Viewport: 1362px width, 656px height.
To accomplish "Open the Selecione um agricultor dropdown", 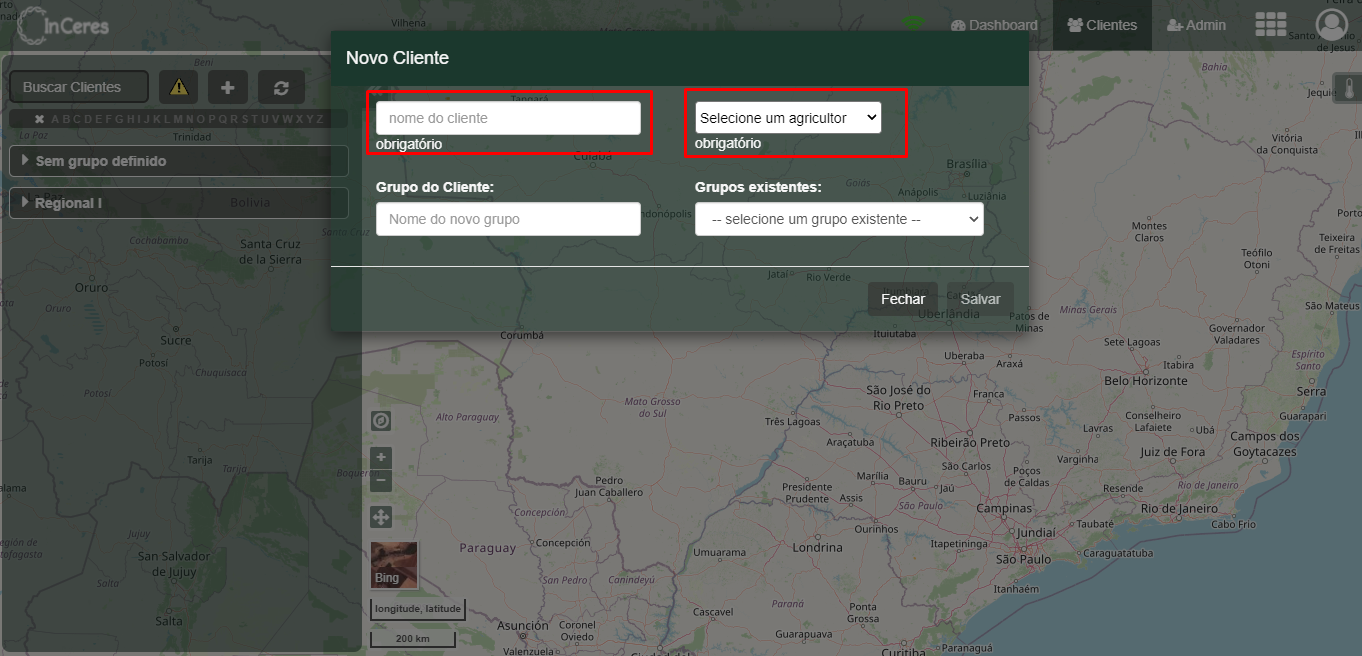I will coord(788,118).
